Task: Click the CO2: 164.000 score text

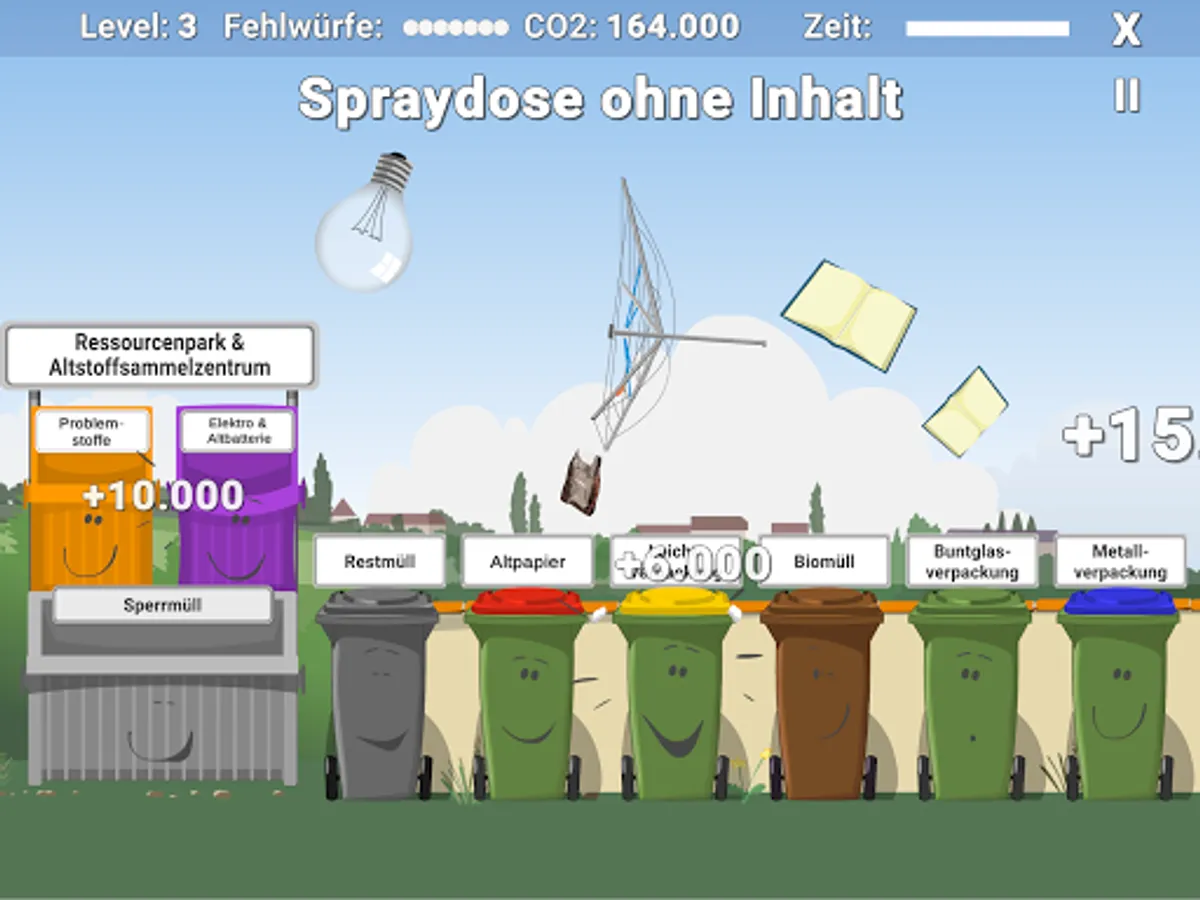Action: coord(632,27)
